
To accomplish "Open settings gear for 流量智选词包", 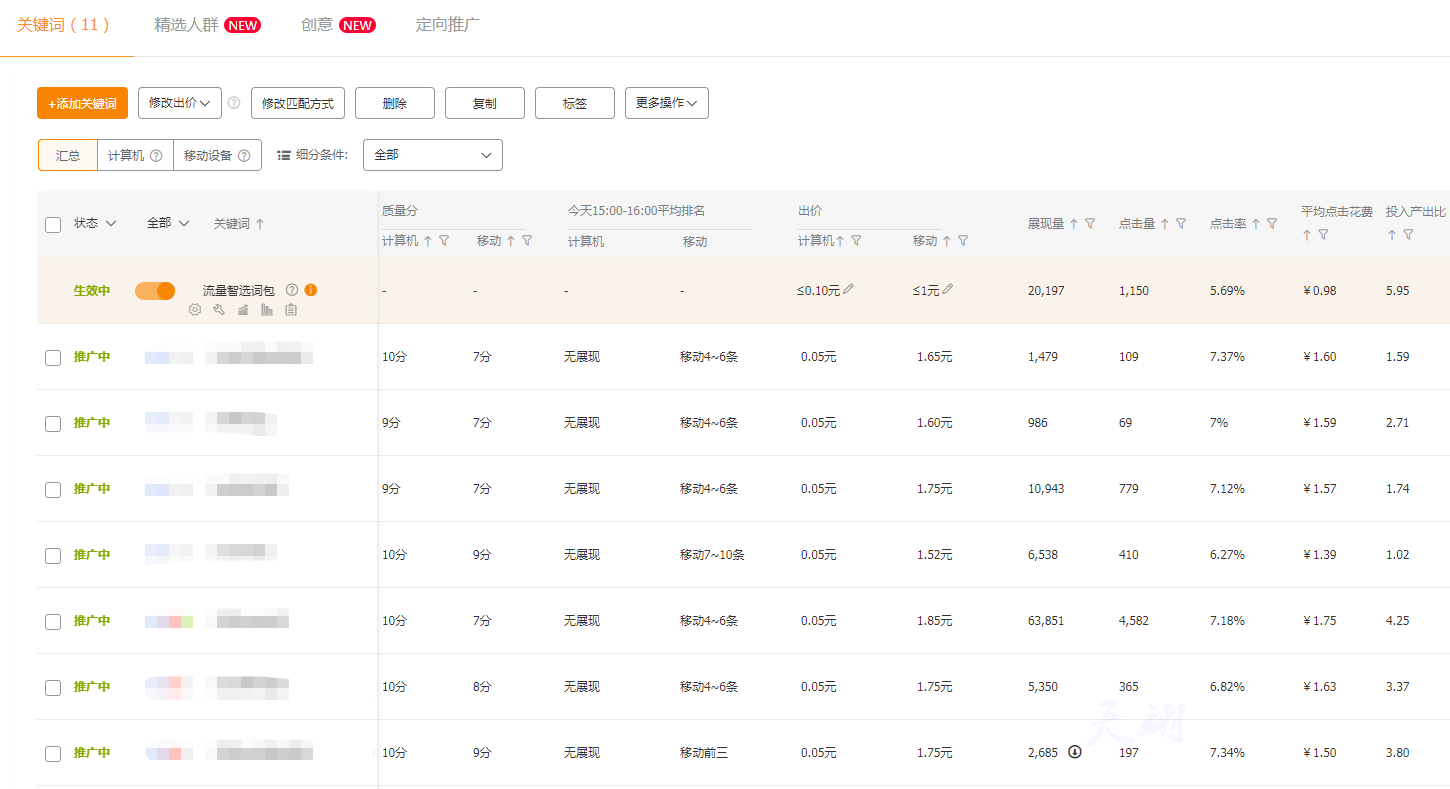I will pos(195,310).
